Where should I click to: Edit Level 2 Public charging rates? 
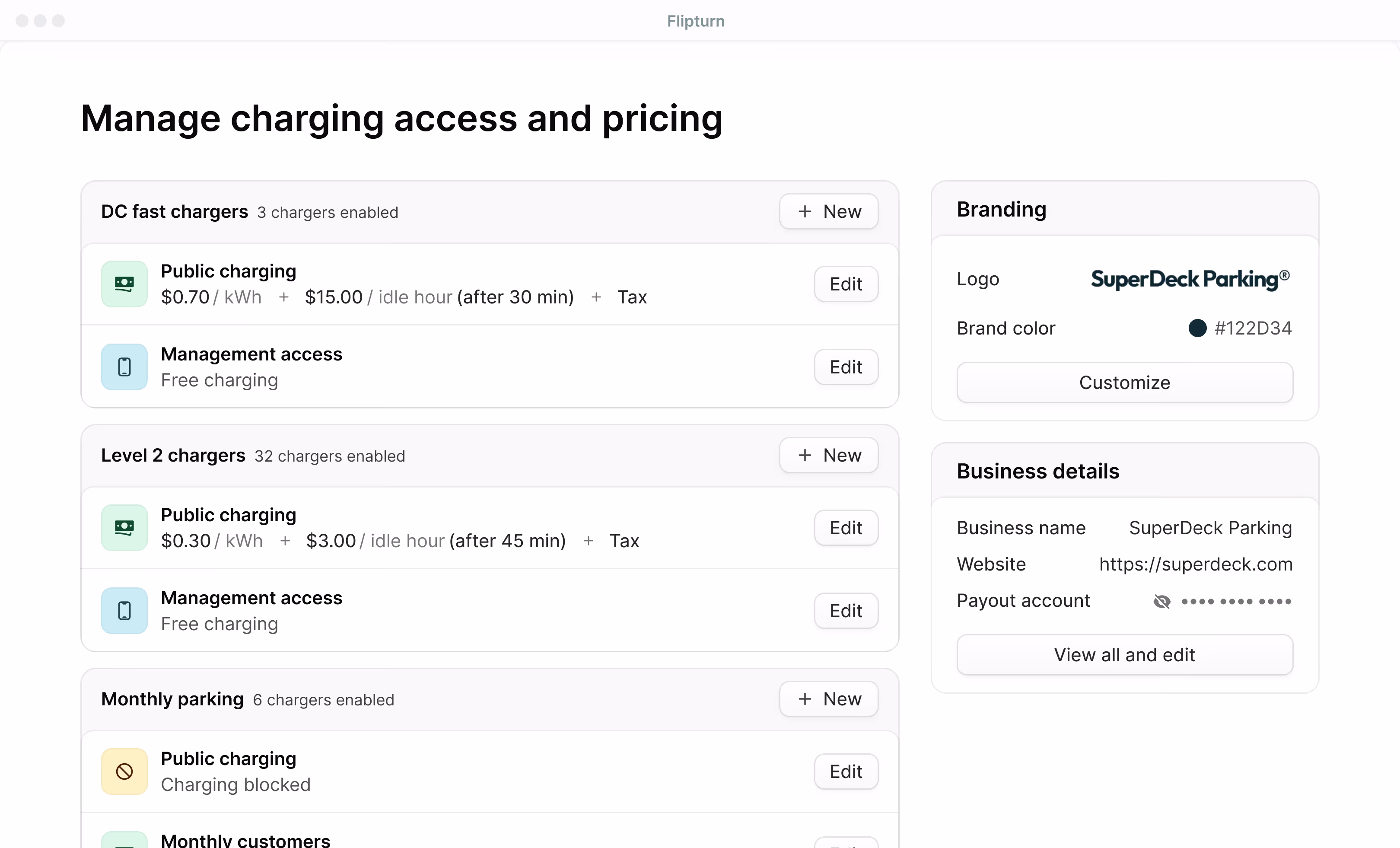pos(846,527)
